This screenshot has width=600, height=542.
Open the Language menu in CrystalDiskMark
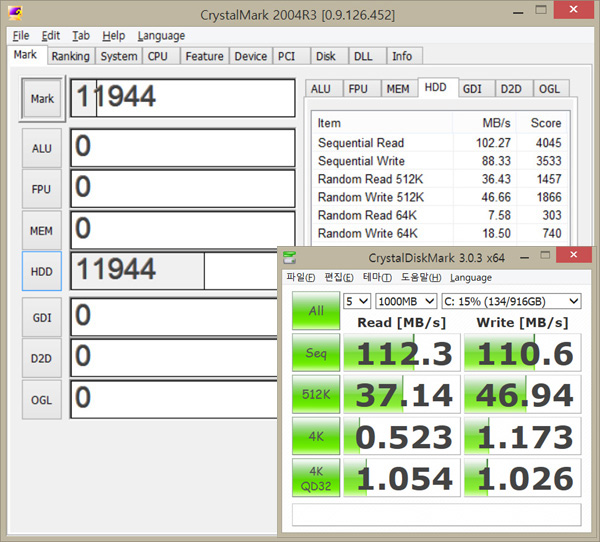tap(471, 277)
